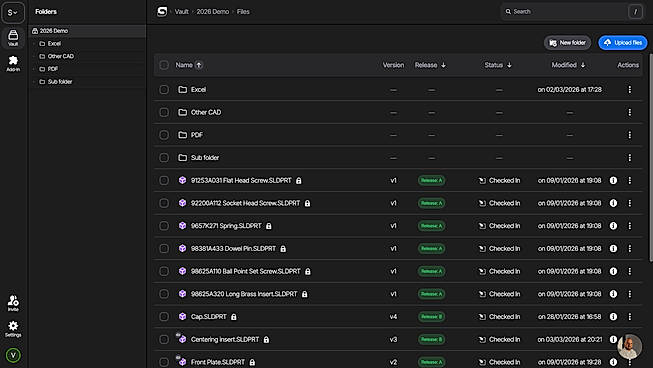This screenshot has width=653, height=368.
Task: Open actions menu for Excel folder
Action: coord(630,90)
